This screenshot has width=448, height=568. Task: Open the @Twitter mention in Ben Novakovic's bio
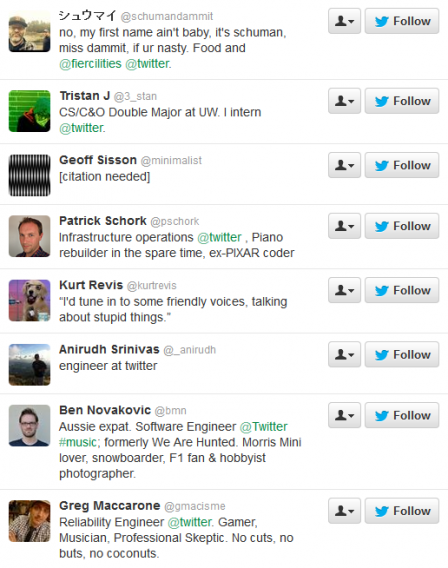click(264, 427)
